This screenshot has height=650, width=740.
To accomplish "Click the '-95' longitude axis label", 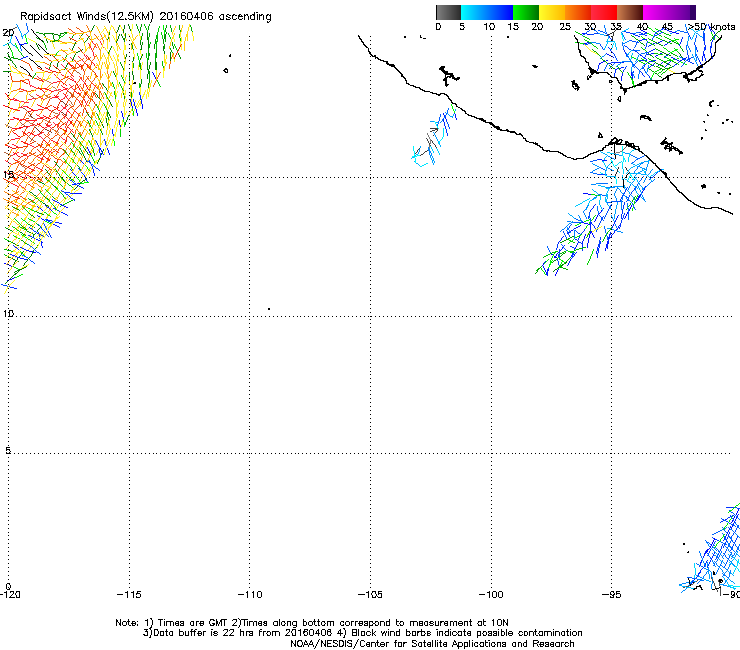I will (x=611, y=595).
